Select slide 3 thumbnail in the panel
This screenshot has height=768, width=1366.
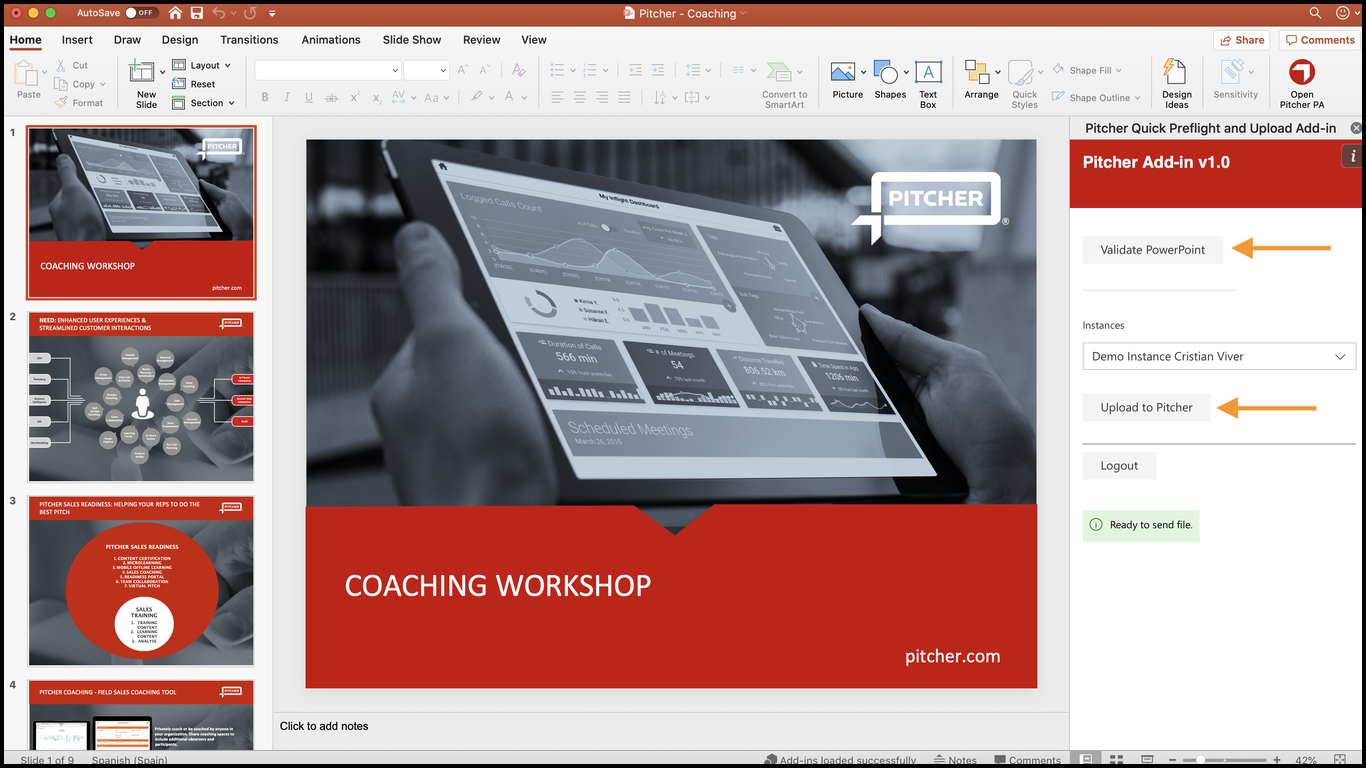click(141, 581)
